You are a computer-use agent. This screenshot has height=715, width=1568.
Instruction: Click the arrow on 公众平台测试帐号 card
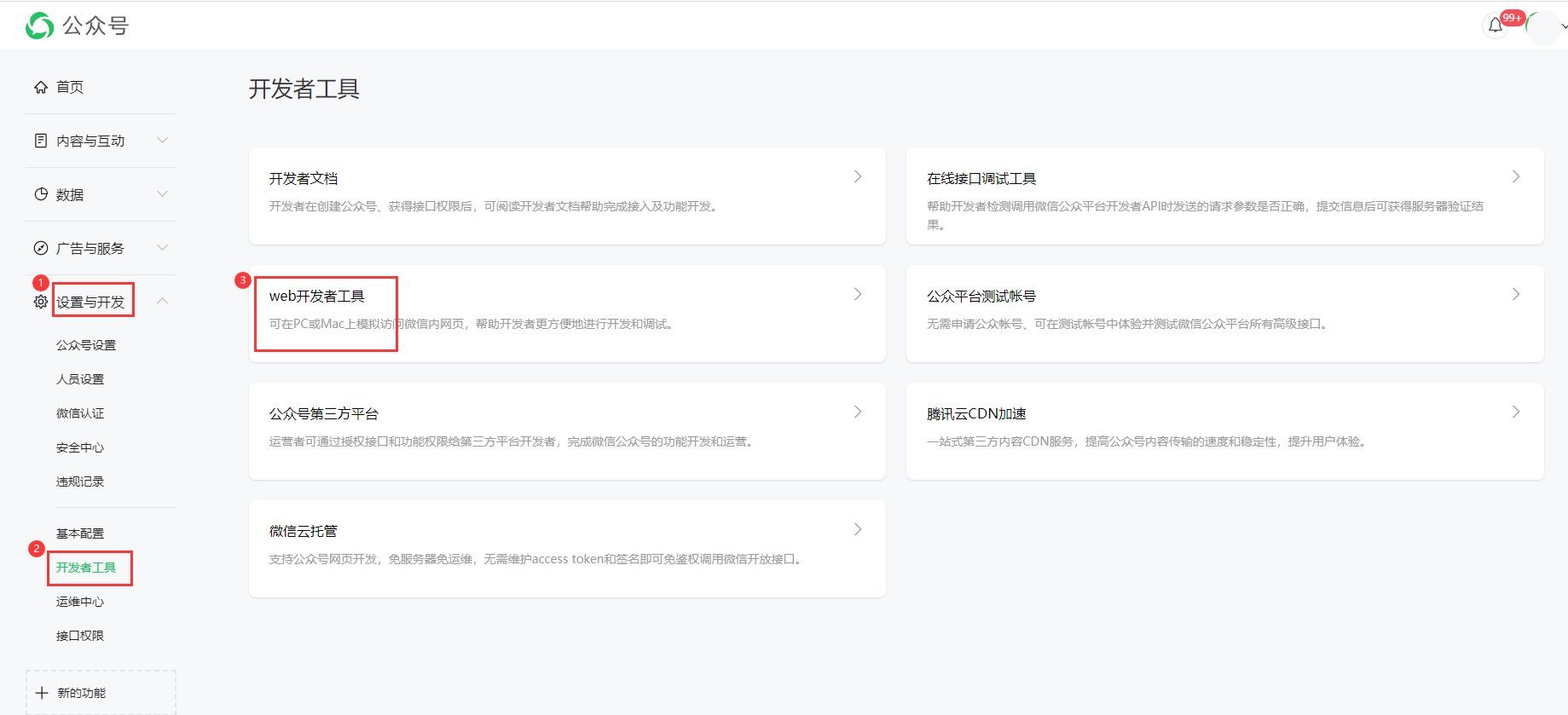1516,294
